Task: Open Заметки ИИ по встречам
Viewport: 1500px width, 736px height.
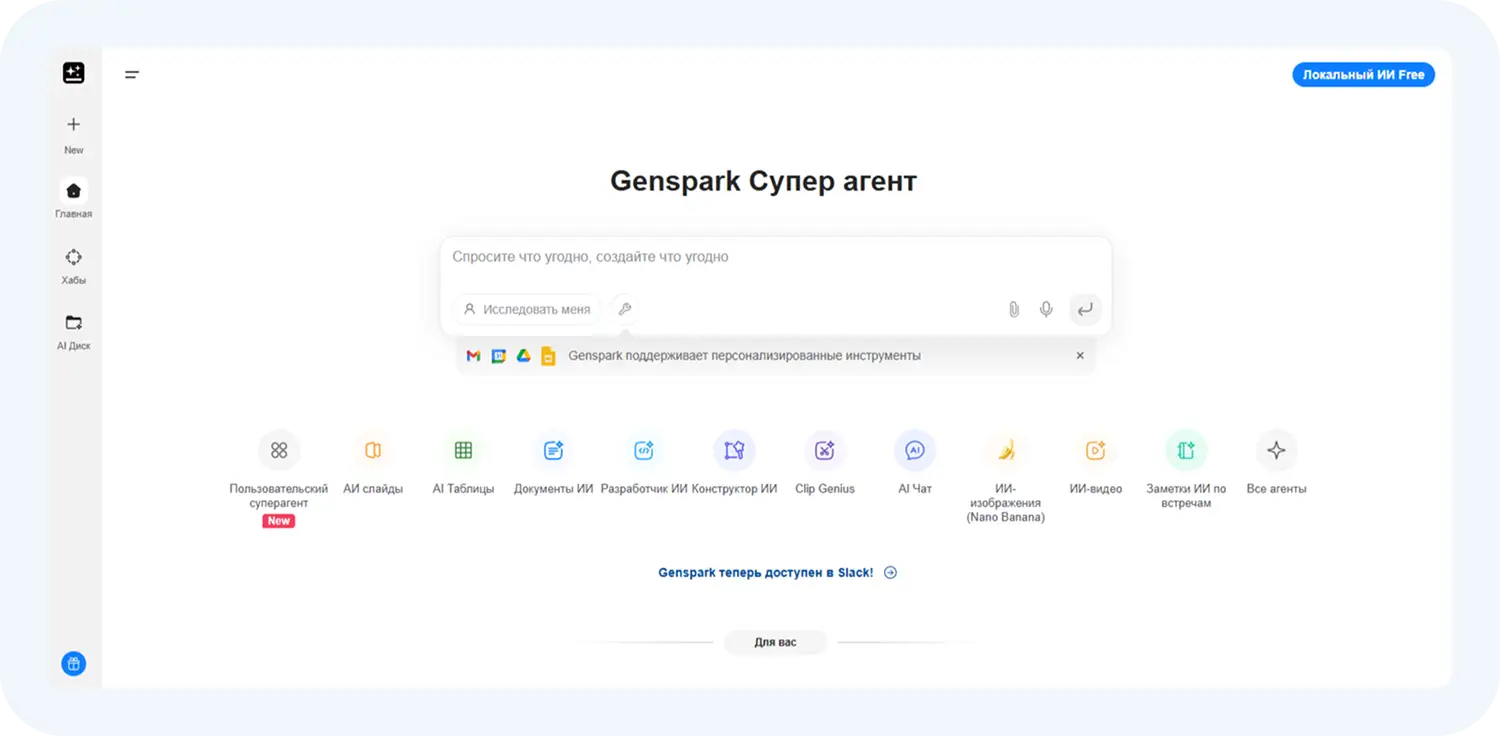Action: [1186, 450]
